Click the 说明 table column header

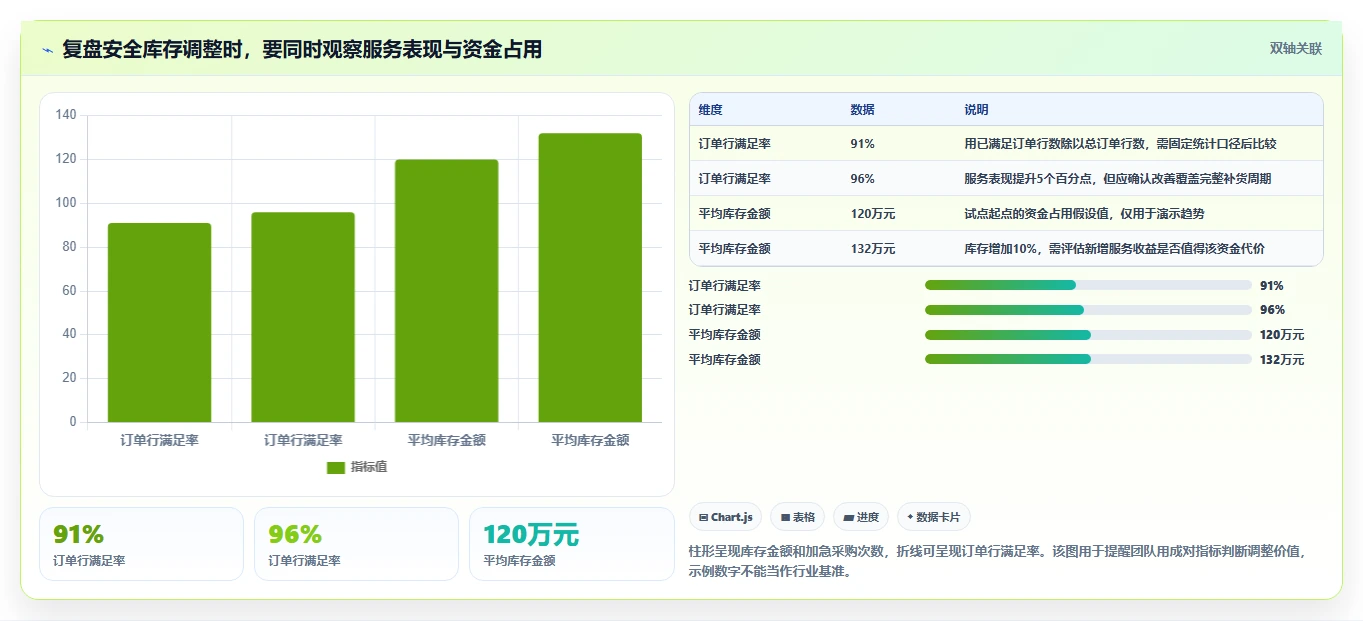(976, 109)
